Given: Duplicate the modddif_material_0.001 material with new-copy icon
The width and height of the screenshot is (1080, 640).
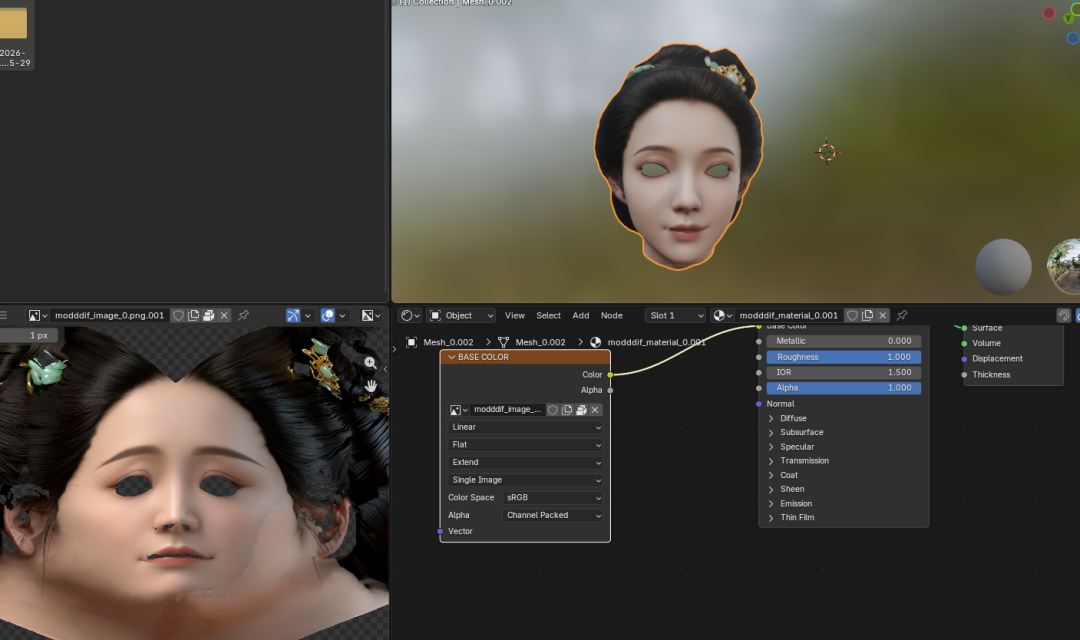Looking at the screenshot, I should (867, 315).
